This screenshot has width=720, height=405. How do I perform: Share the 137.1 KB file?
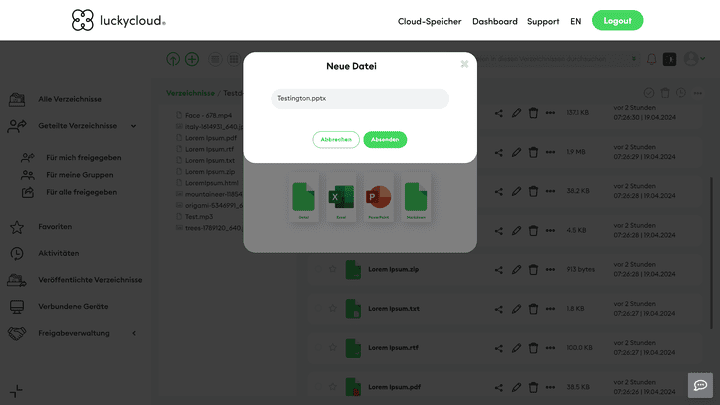tap(499, 113)
